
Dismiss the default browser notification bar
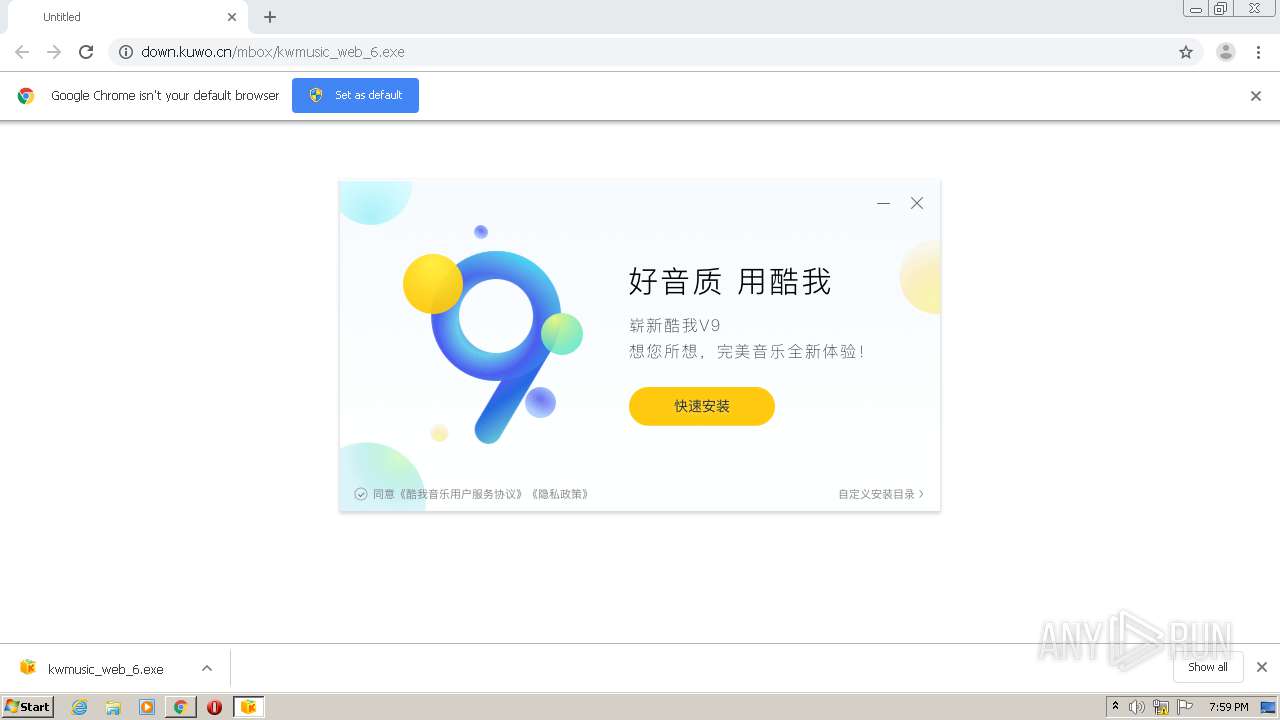pos(1256,96)
